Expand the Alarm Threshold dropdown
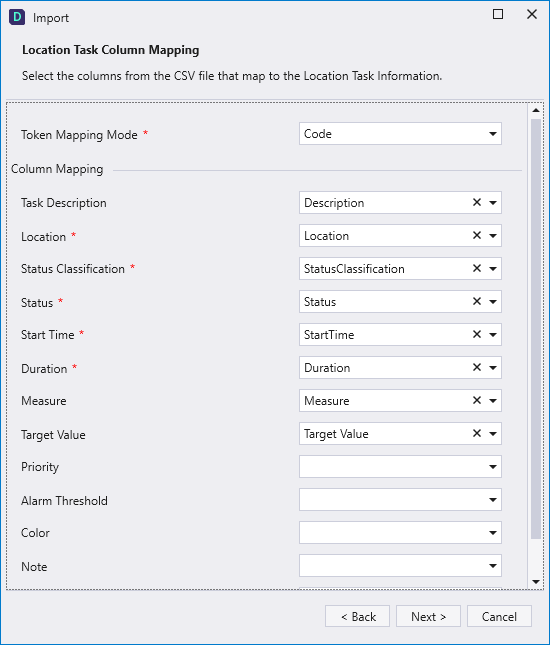Screen dimensions: 550x645 click(400, 499)
